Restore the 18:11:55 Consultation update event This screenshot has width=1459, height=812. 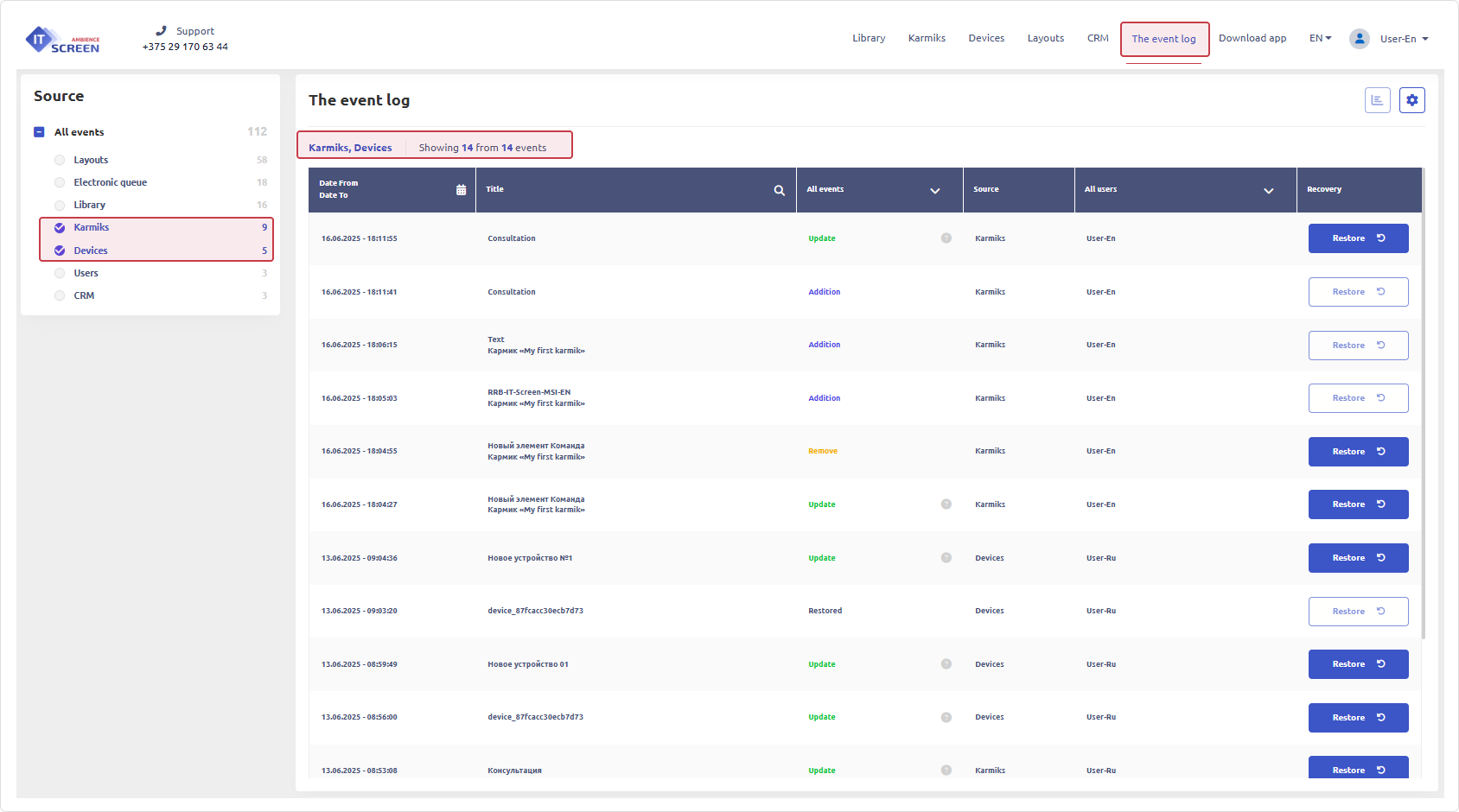[1357, 238]
